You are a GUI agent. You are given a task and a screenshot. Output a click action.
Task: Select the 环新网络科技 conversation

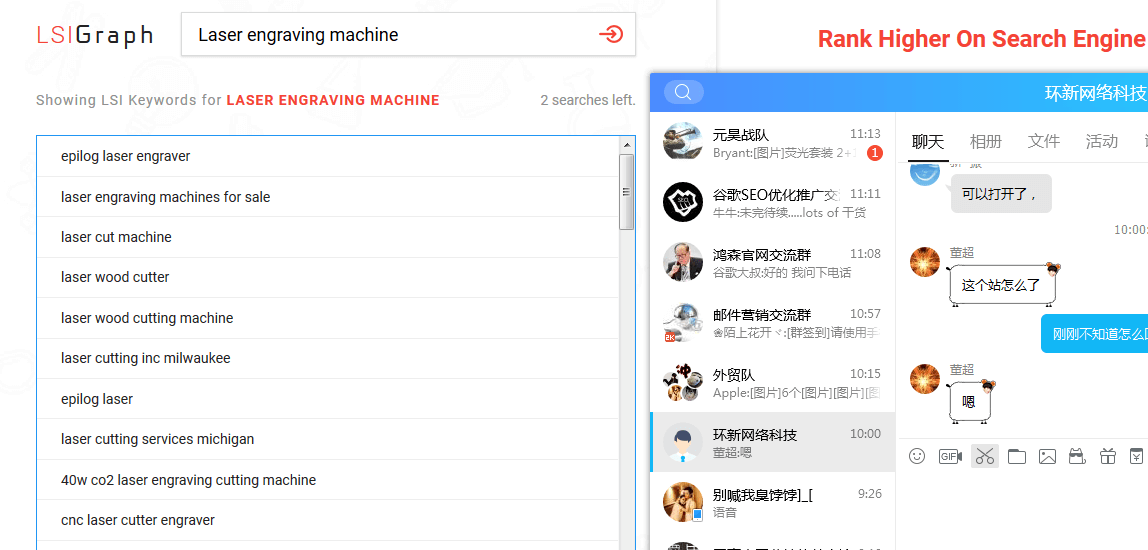pyautogui.click(x=772, y=442)
